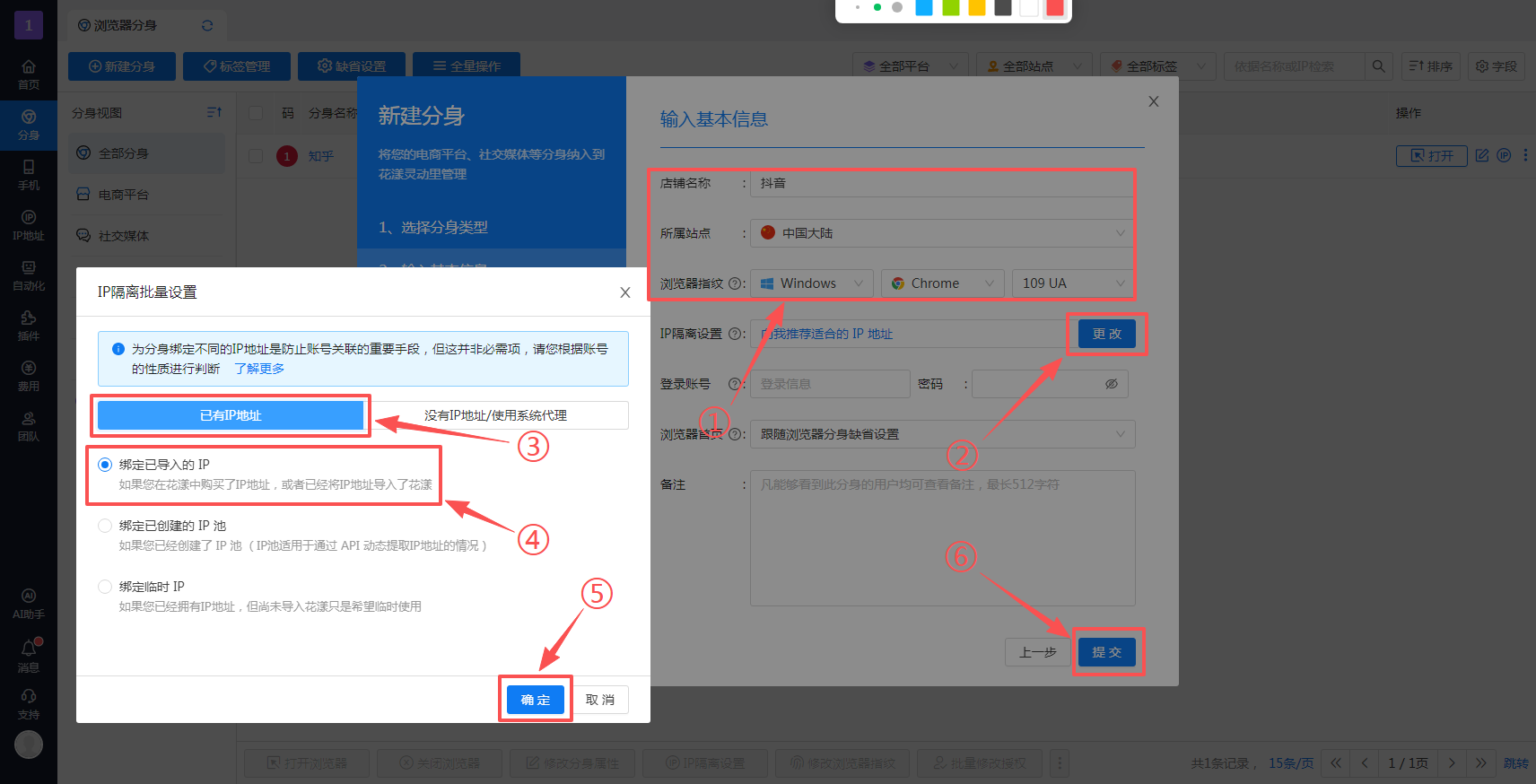Open the 全部标签 filter dropdown
The image size is (1536, 784).
pos(1158,65)
